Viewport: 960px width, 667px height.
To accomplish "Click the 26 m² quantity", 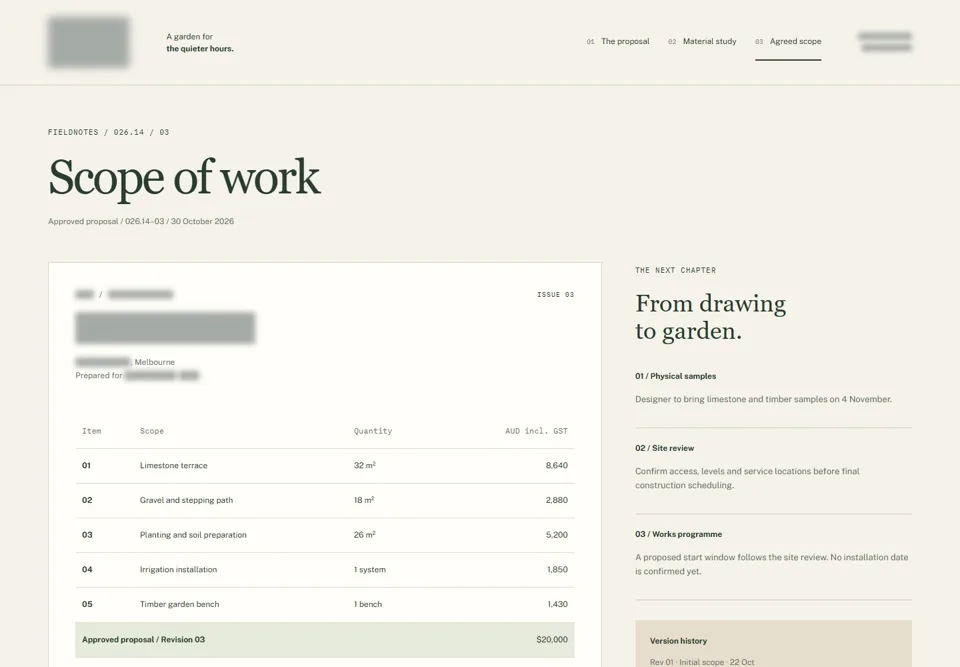I will pyautogui.click(x=364, y=535).
